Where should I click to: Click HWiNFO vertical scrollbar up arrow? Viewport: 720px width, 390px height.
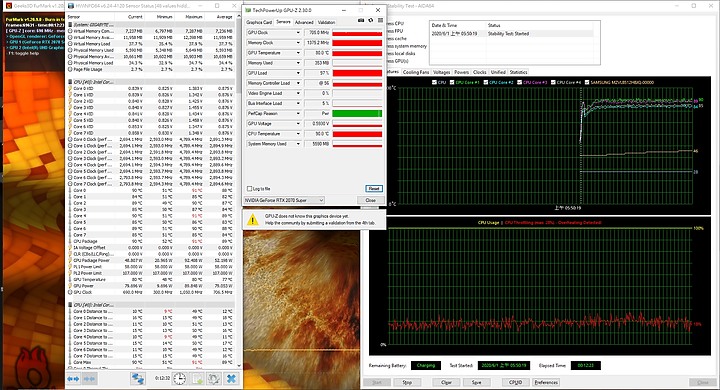click(239, 17)
